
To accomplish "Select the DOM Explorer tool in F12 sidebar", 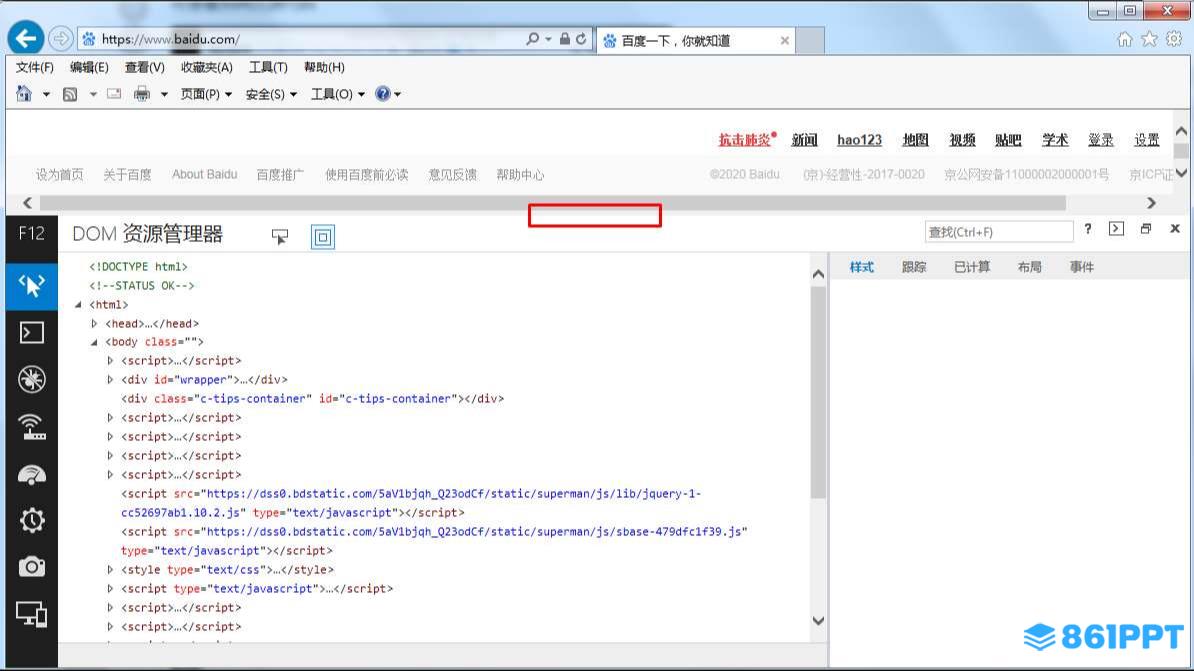I will [x=31, y=286].
